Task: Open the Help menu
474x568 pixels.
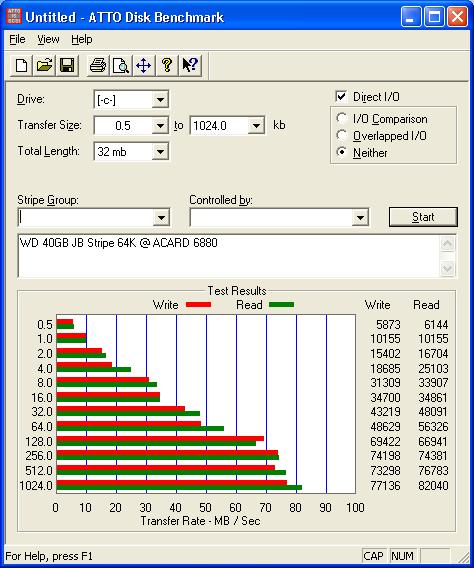Action: [x=81, y=39]
